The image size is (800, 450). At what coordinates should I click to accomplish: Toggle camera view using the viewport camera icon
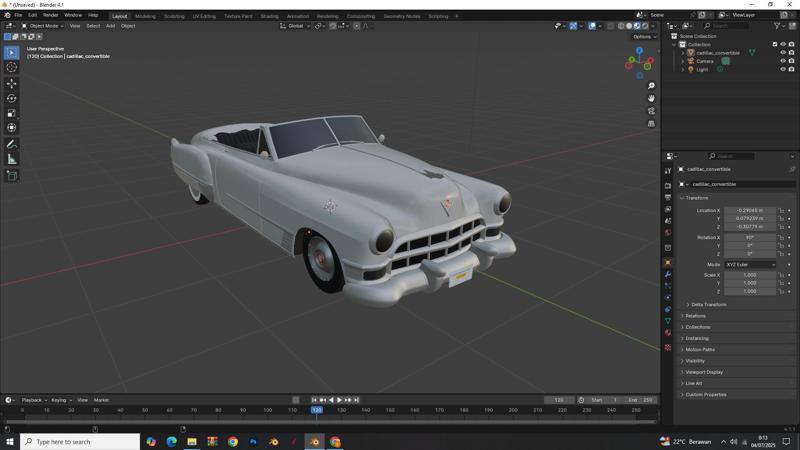coord(651,111)
